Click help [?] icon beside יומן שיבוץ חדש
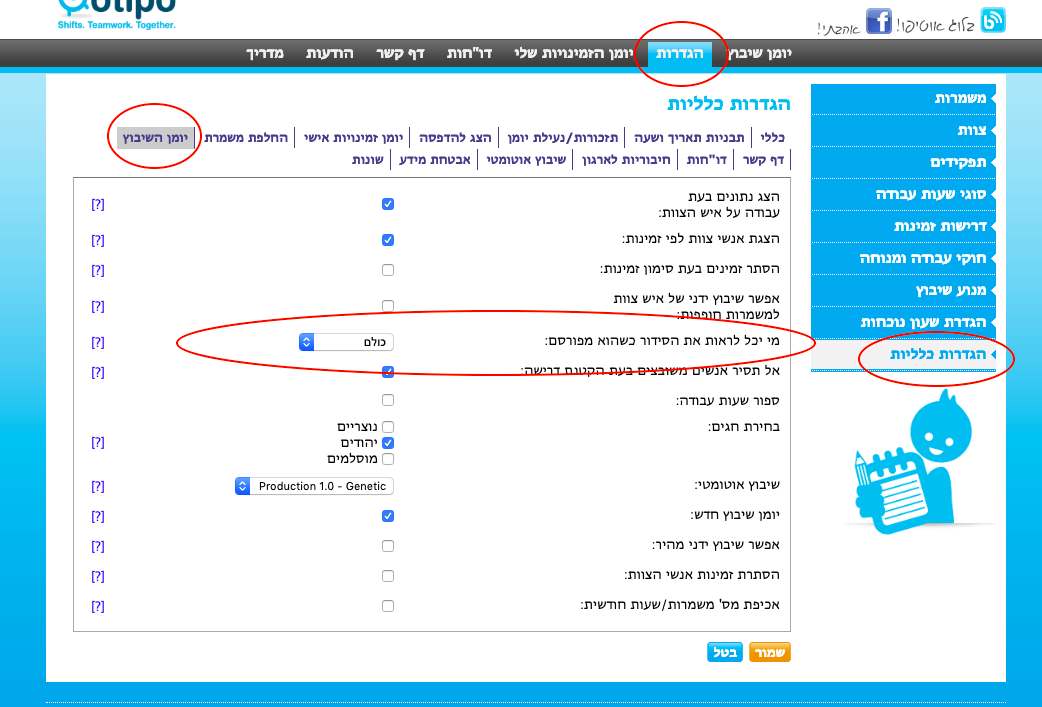This screenshot has height=707, width=1042. coord(98,516)
